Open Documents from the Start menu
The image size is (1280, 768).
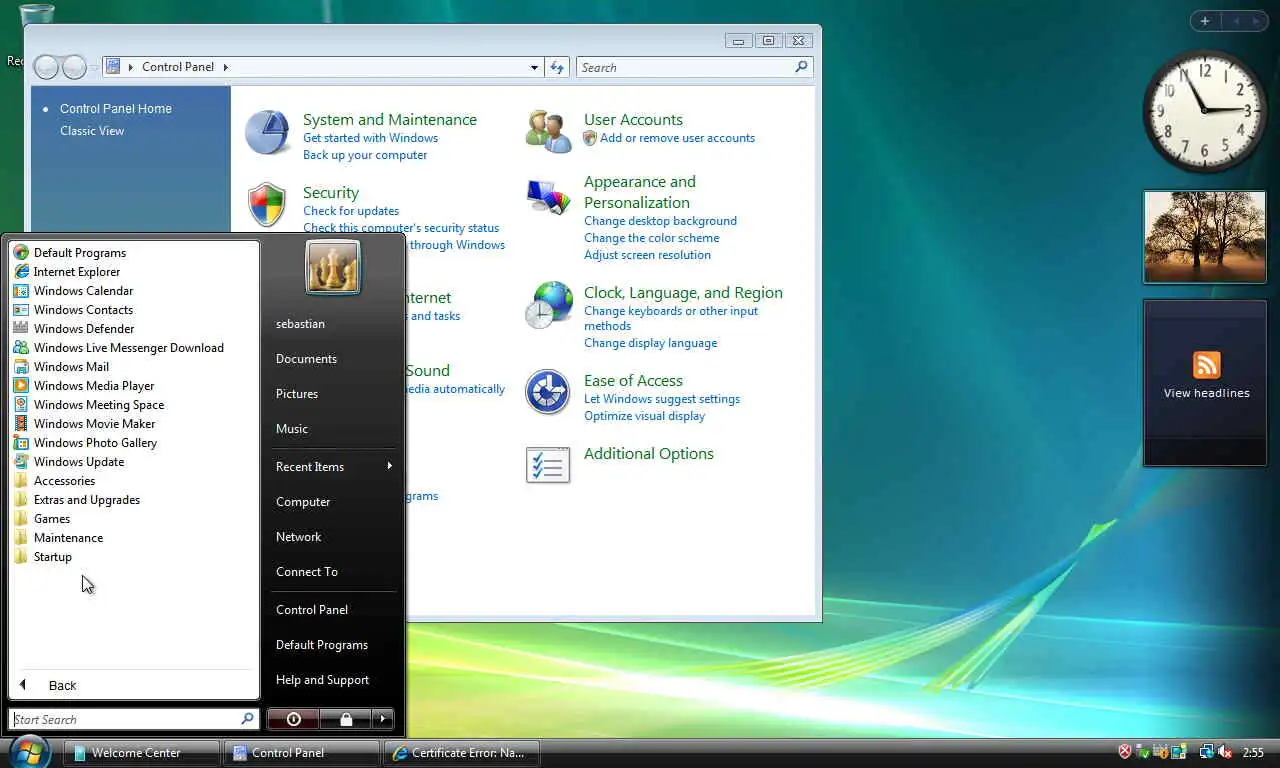tap(306, 359)
